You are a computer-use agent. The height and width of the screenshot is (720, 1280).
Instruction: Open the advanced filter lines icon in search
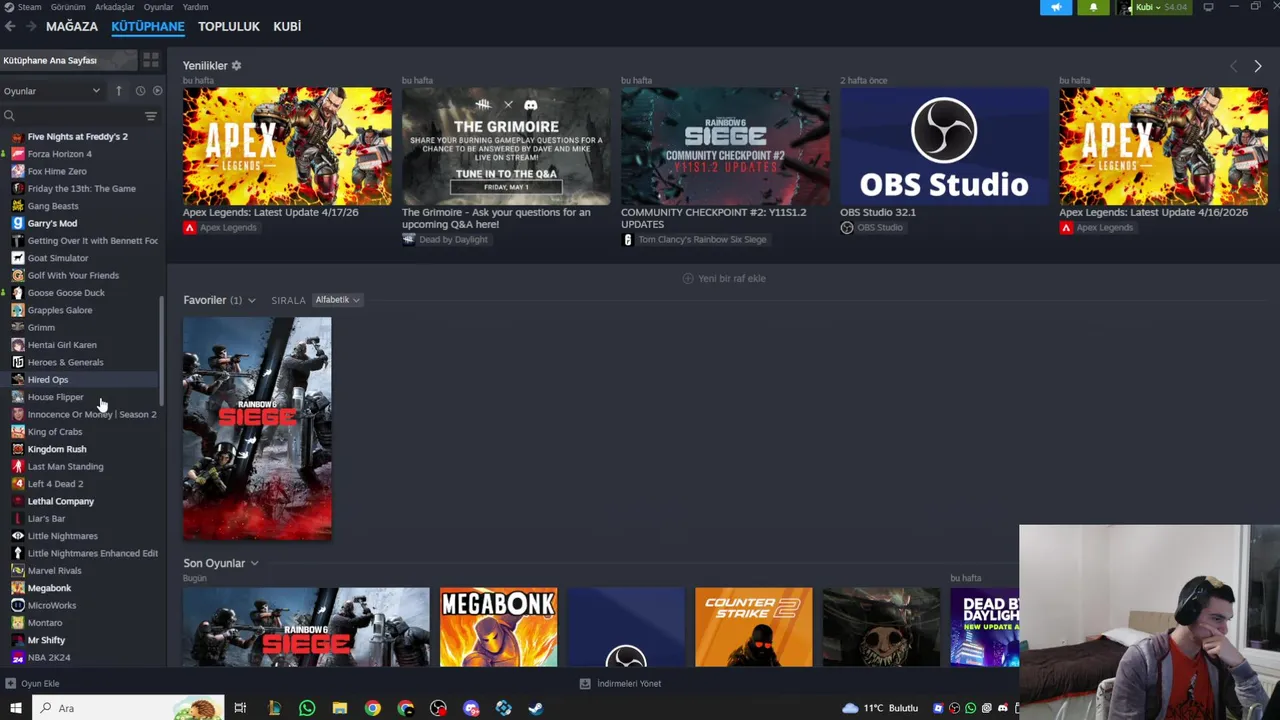151,116
